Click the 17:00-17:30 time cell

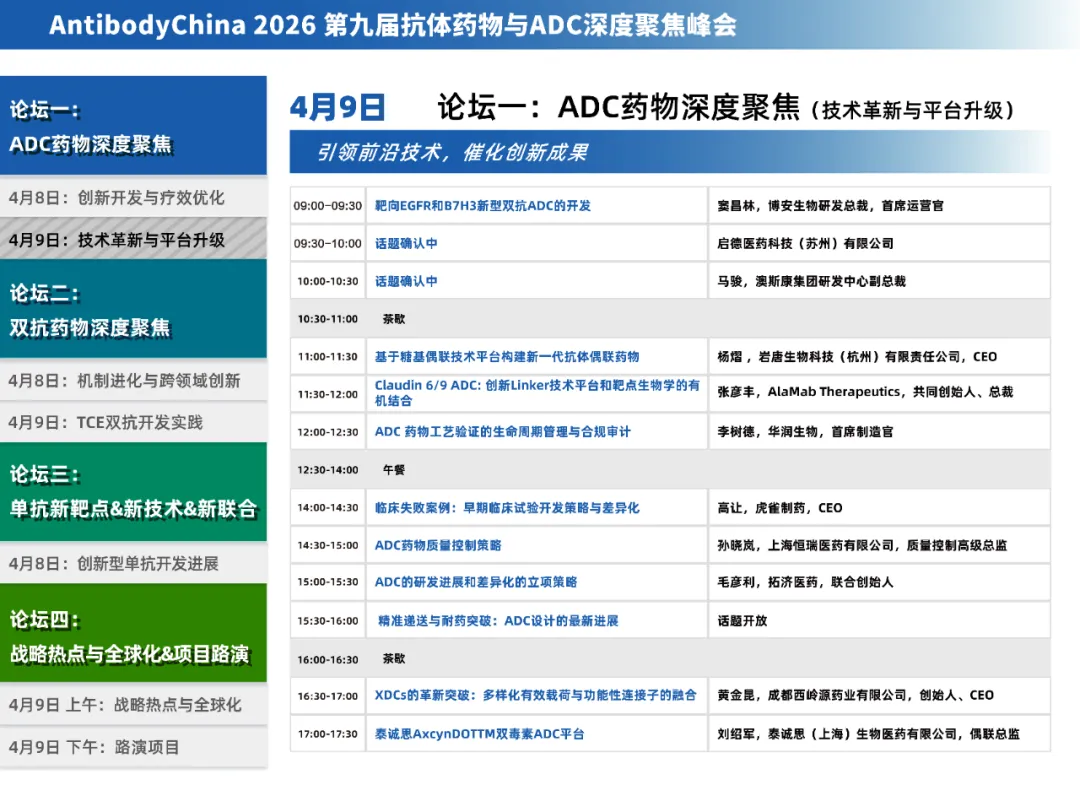point(328,734)
